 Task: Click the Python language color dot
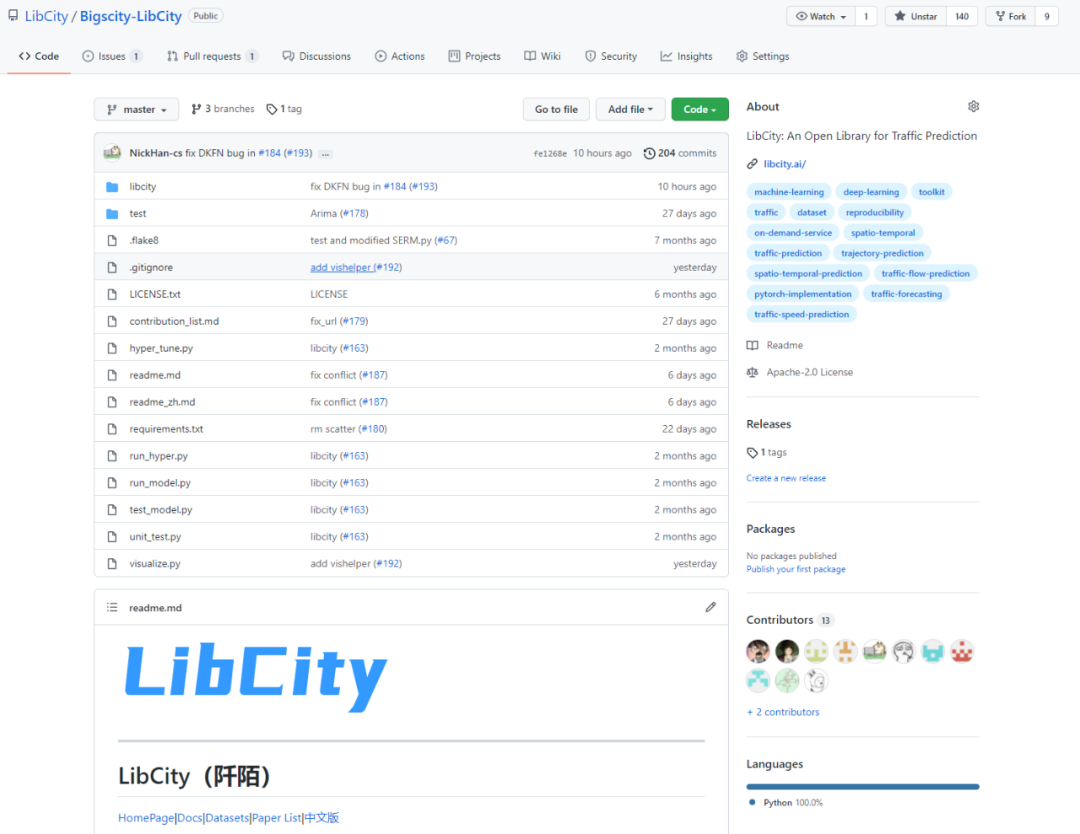[752, 802]
